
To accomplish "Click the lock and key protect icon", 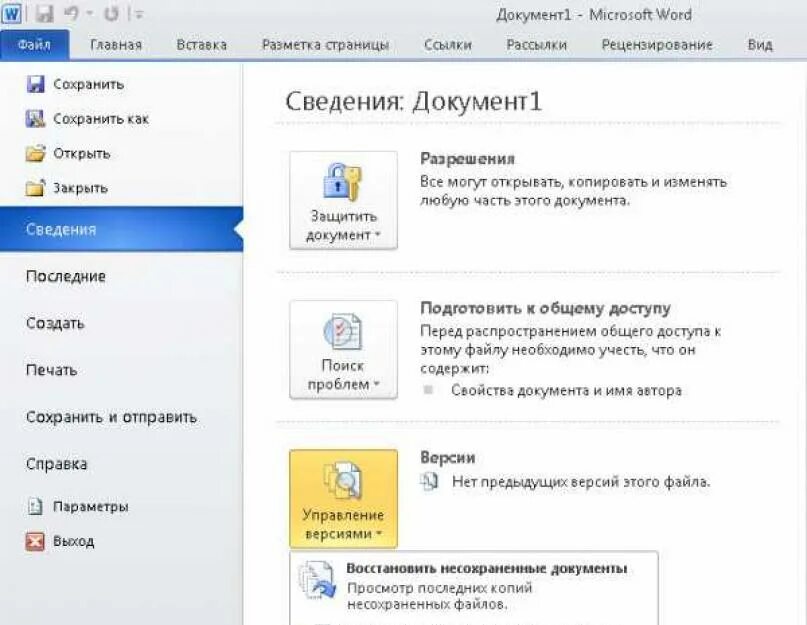I will coord(342,182).
